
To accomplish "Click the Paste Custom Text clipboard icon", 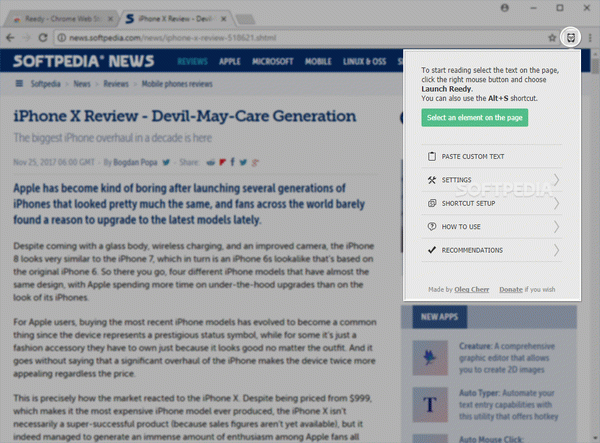I will (432, 156).
